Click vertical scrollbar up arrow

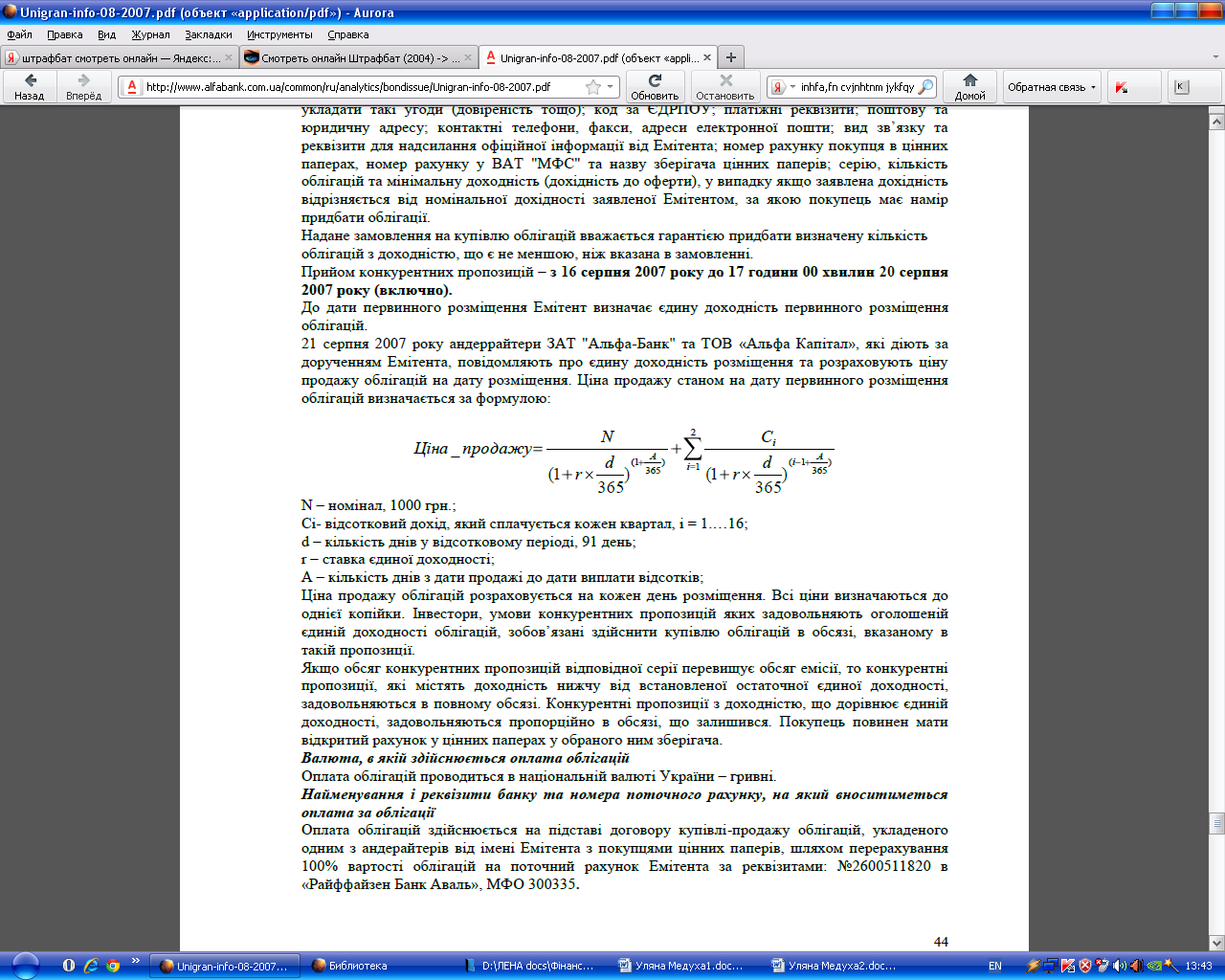pos(1216,122)
